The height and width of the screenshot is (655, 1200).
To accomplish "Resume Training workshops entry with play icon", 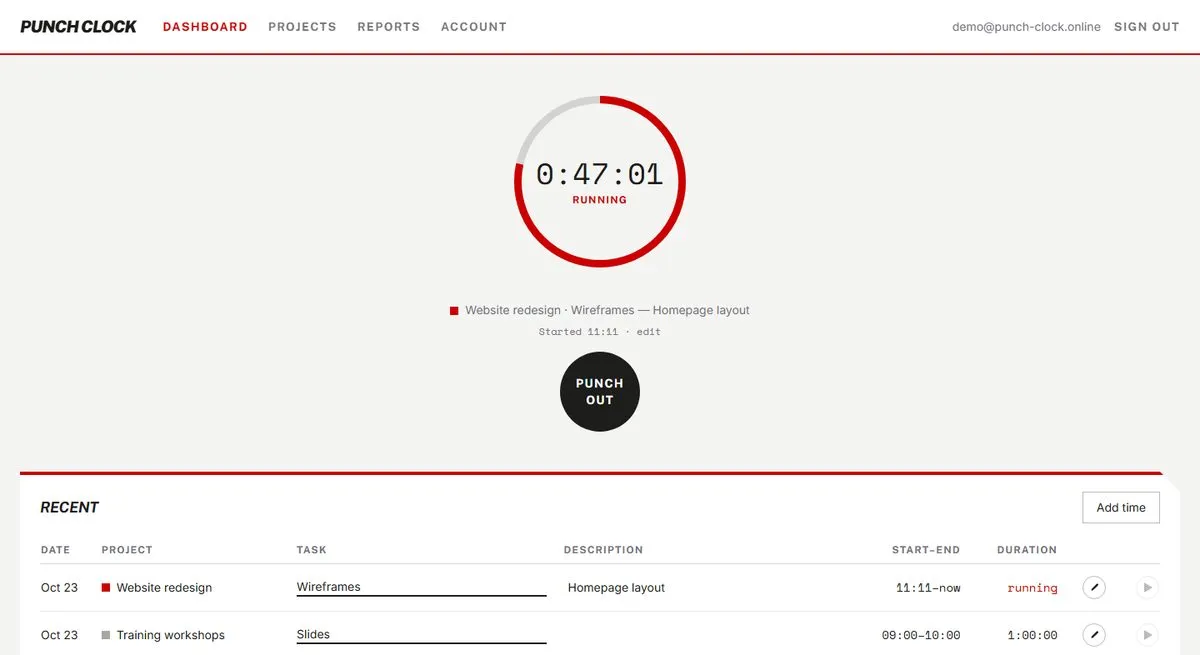I will point(1147,635).
